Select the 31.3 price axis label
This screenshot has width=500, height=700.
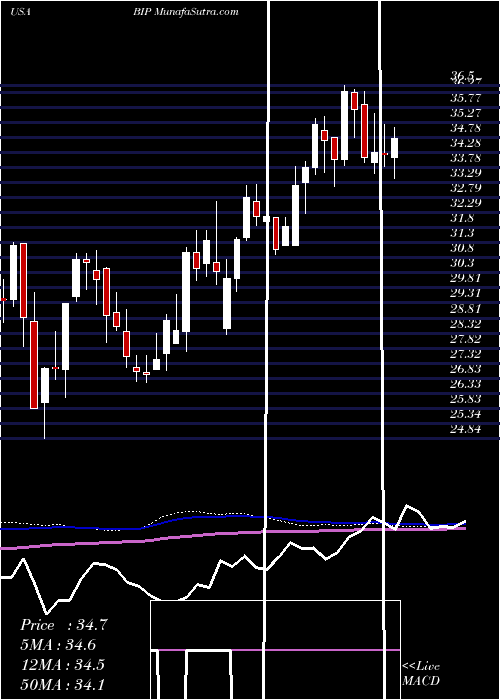[462, 233]
